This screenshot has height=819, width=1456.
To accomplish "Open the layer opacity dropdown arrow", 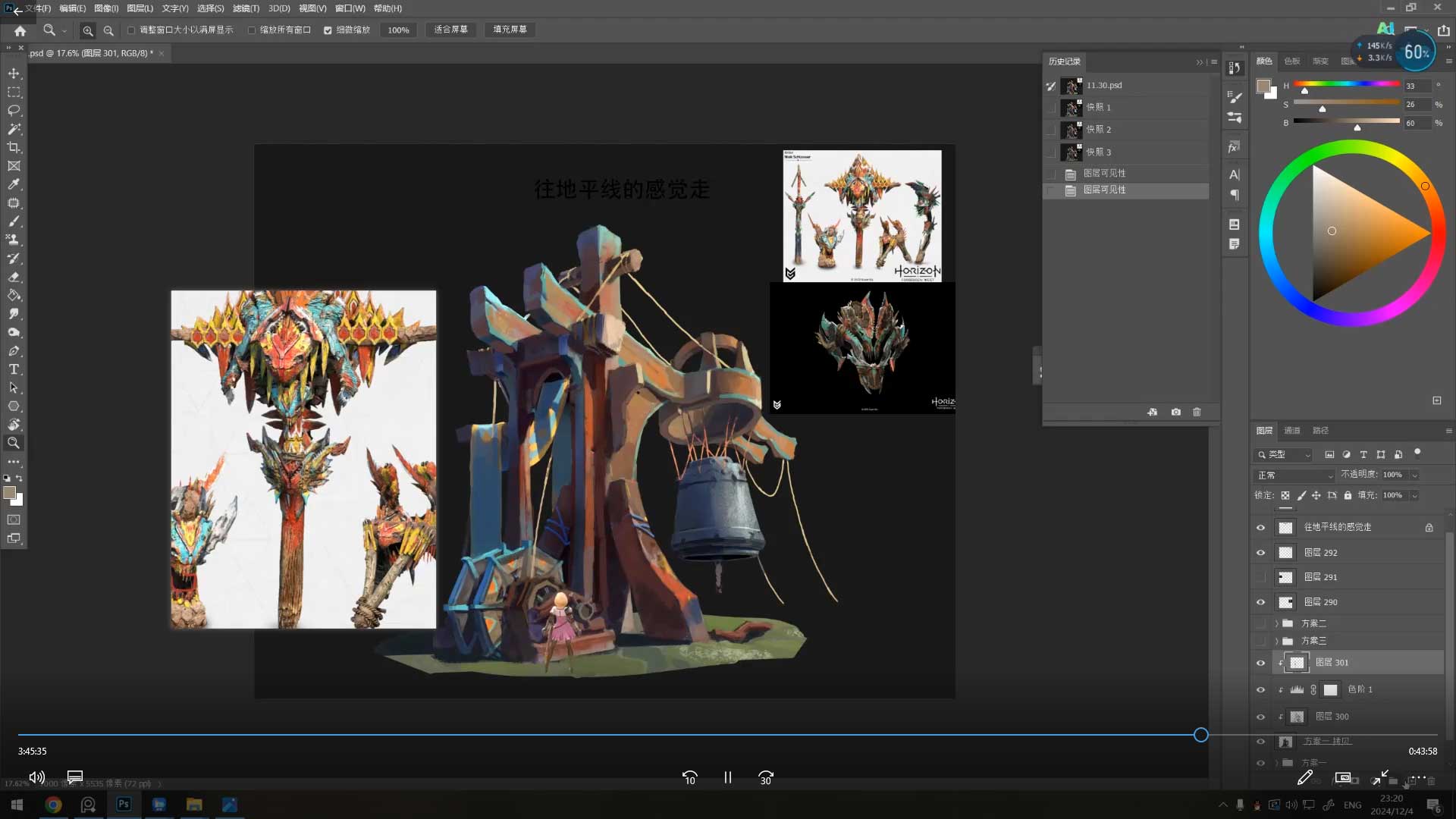I will tap(1414, 475).
